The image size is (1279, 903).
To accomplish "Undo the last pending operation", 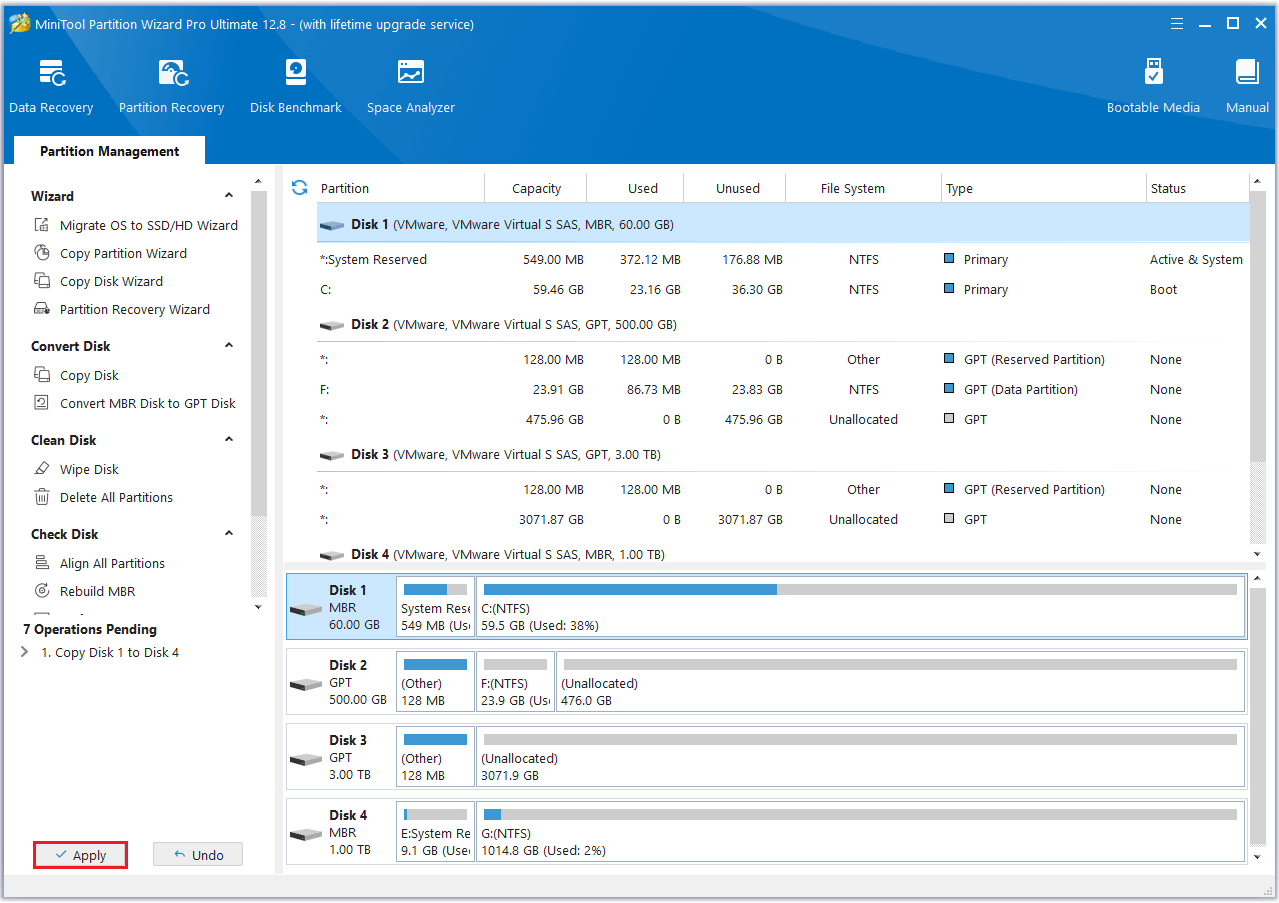I will (x=198, y=855).
